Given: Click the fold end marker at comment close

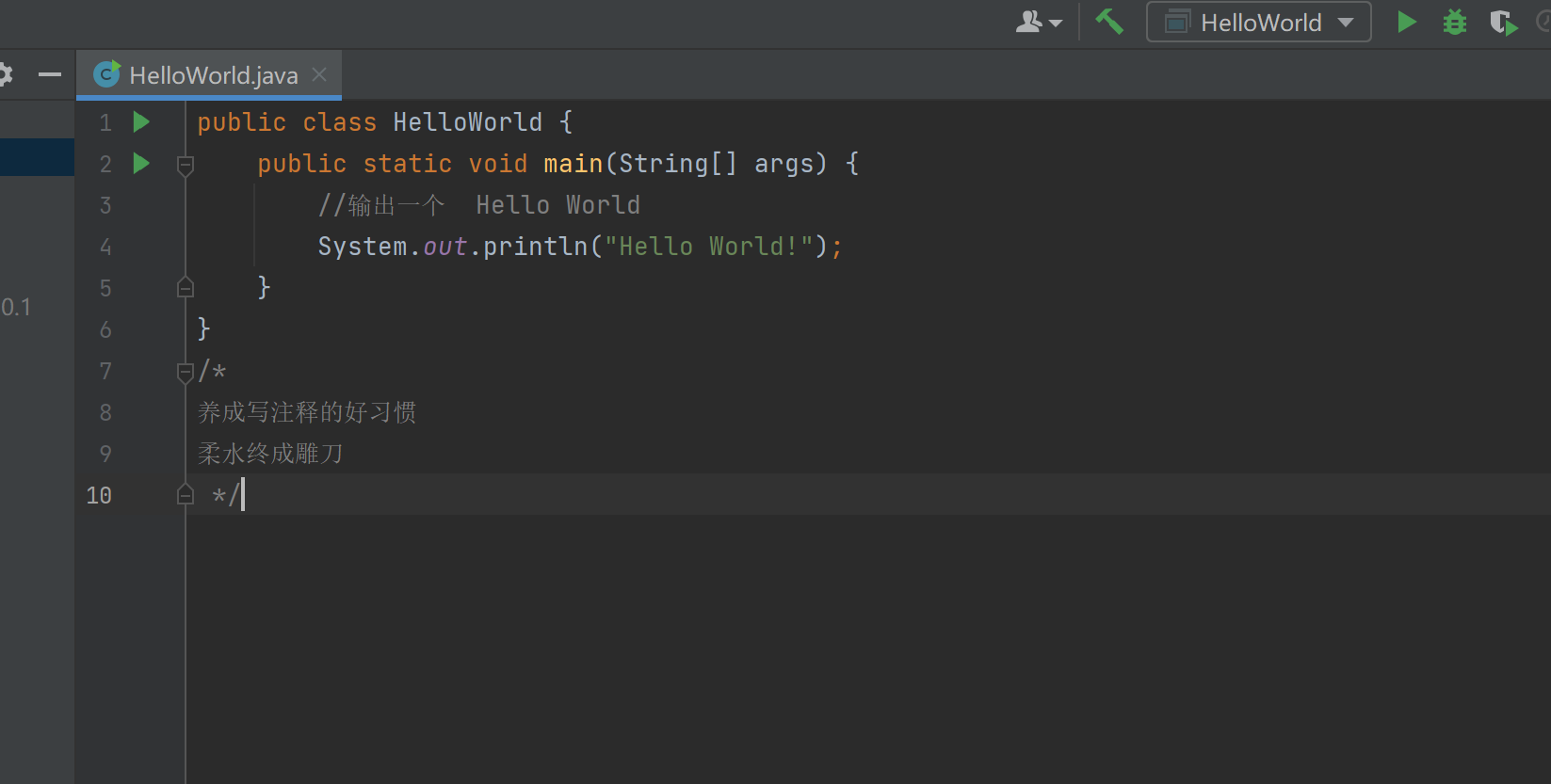Looking at the screenshot, I should tap(186, 495).
